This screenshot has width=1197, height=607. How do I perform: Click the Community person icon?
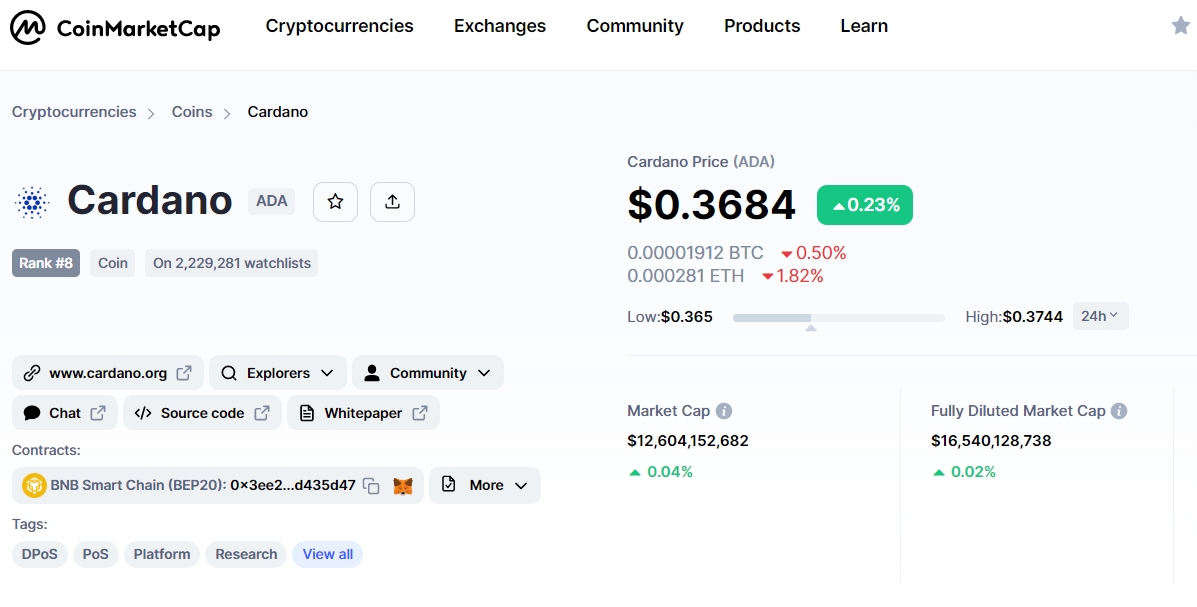point(372,373)
